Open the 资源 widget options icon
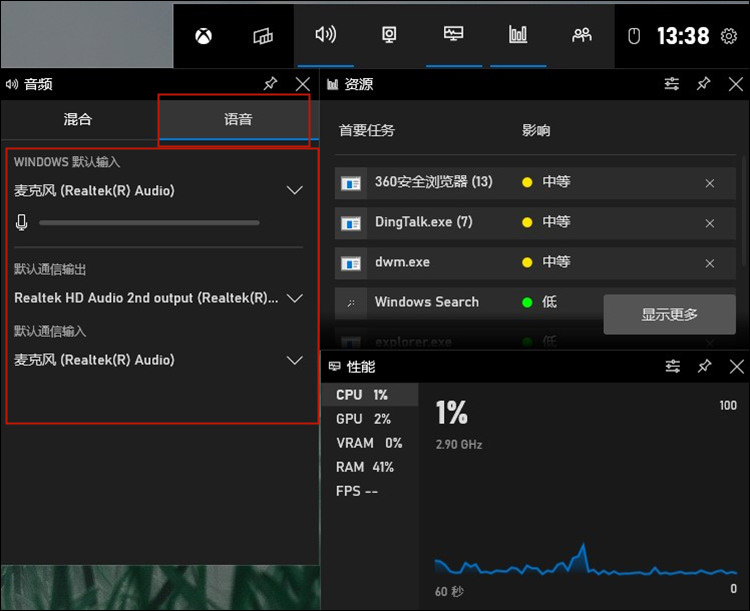This screenshot has height=611, width=750. point(672,84)
